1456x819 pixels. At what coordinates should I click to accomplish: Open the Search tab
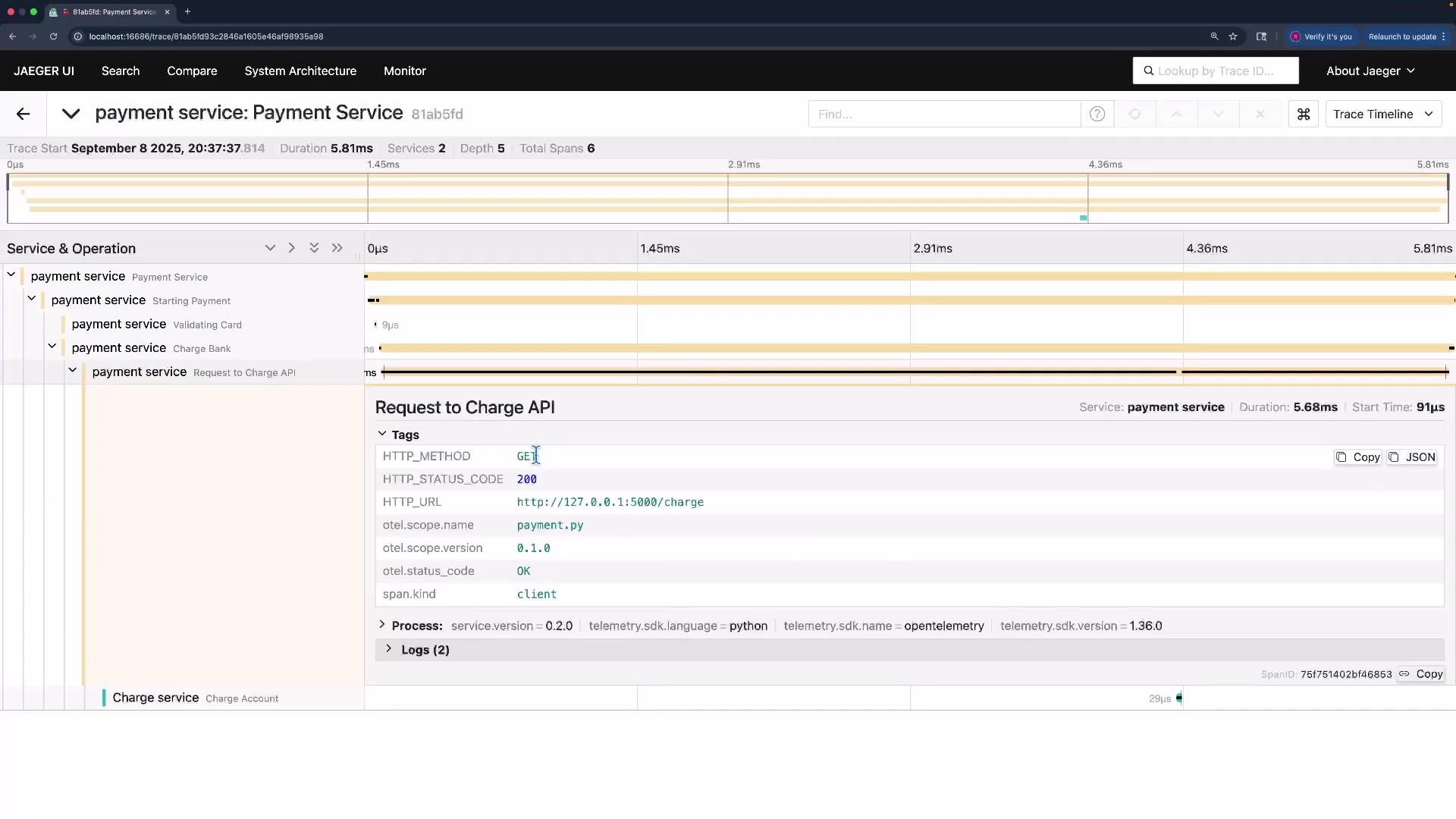pyautogui.click(x=121, y=71)
